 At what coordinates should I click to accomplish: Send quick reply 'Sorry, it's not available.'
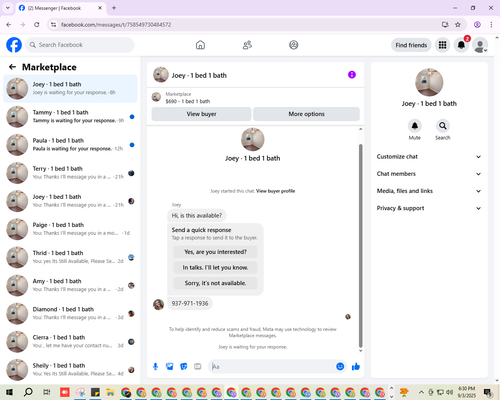click(x=215, y=283)
